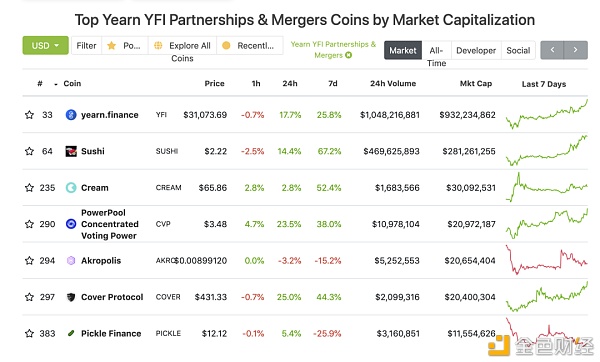Mark Akropolis with the favorite star

coord(29,261)
